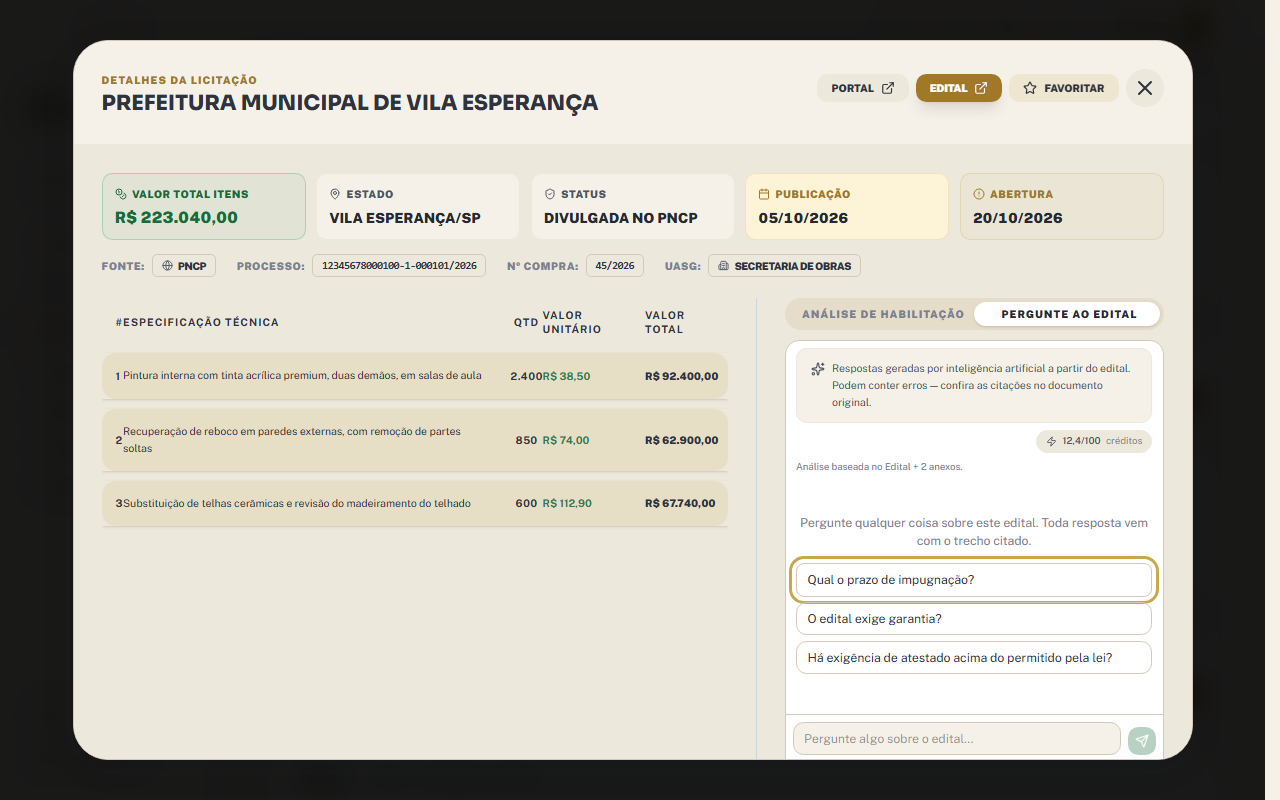Click the total value R$ 92.400,00
1280x800 pixels.
pyautogui.click(x=682, y=376)
